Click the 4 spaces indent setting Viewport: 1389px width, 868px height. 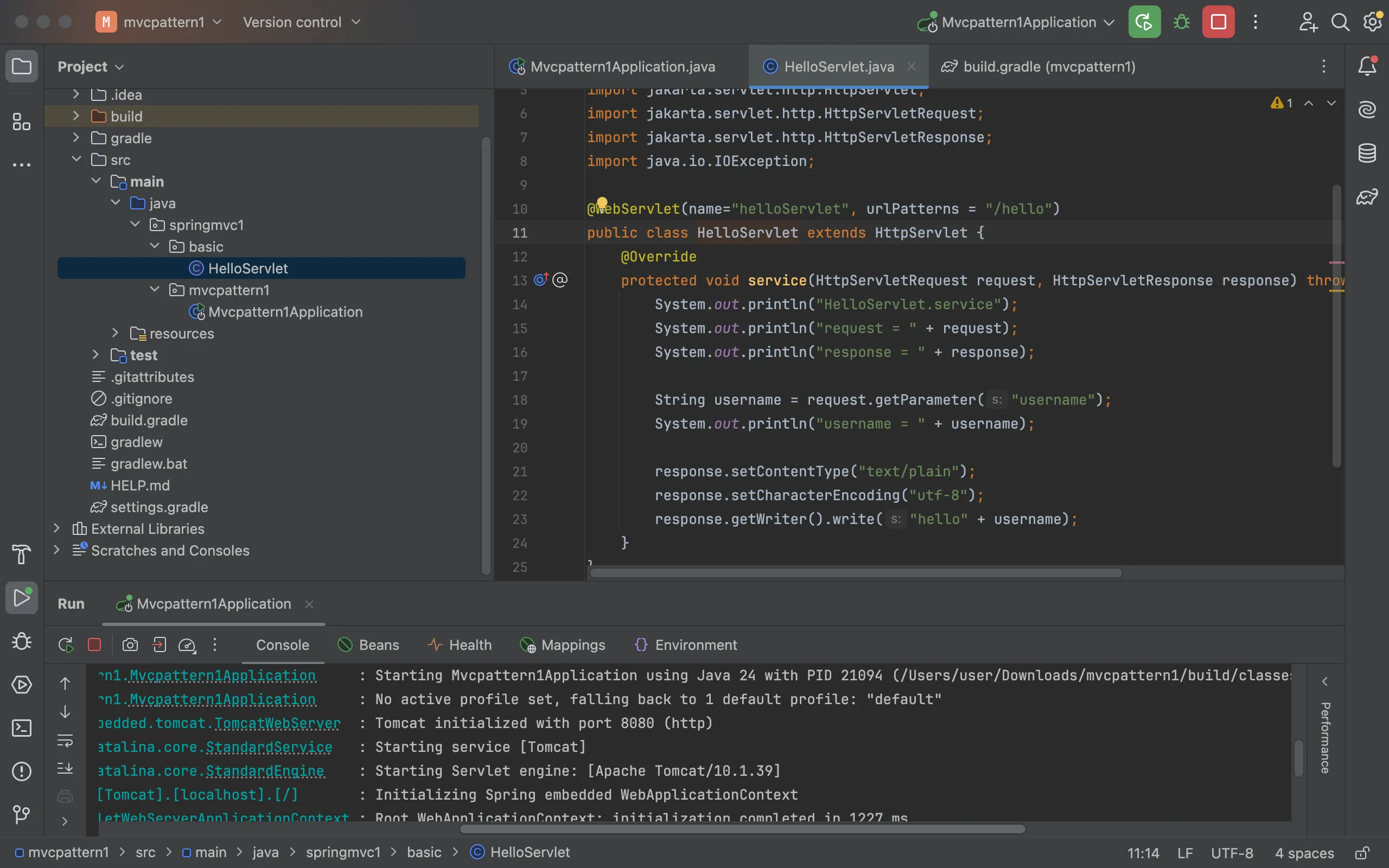1304,853
